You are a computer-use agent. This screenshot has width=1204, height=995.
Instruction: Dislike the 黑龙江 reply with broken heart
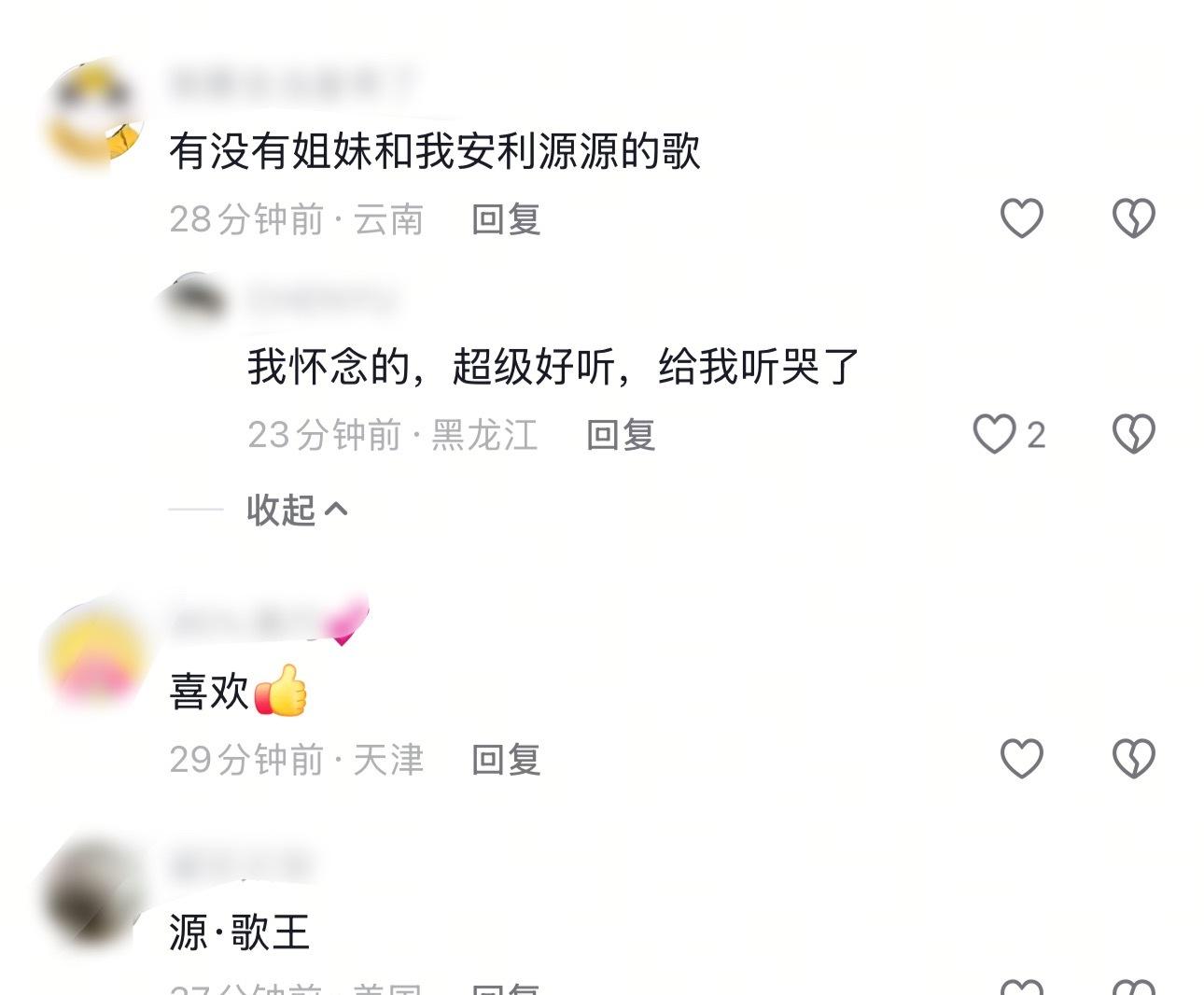point(1133,434)
